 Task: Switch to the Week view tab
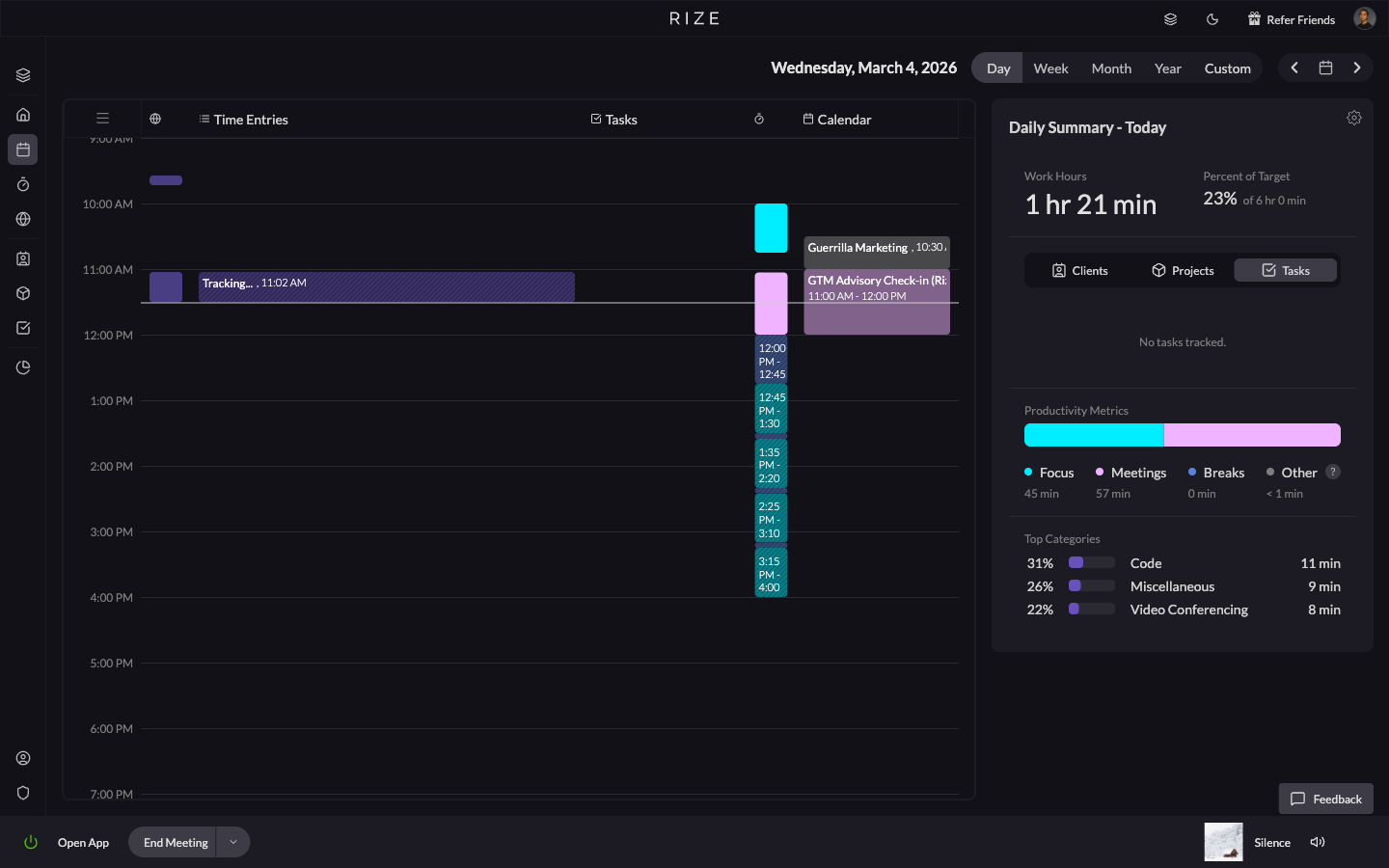pyautogui.click(x=1050, y=68)
